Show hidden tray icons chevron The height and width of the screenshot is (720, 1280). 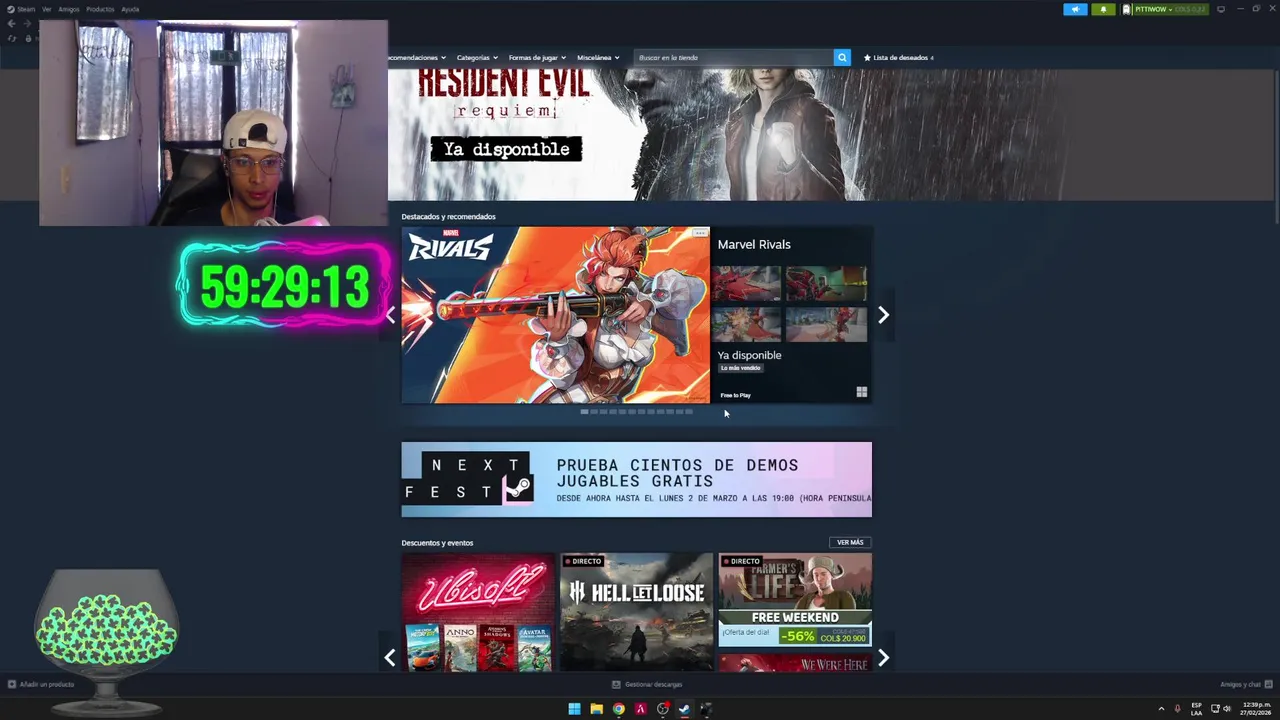(x=1161, y=709)
